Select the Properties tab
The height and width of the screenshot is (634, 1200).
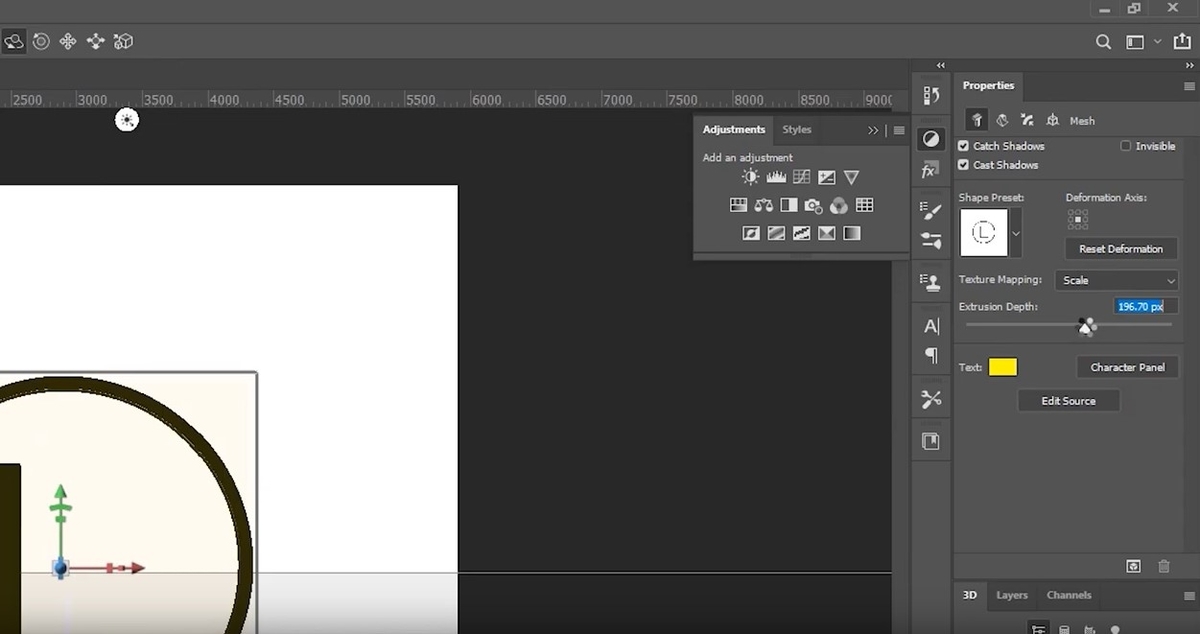tap(988, 86)
